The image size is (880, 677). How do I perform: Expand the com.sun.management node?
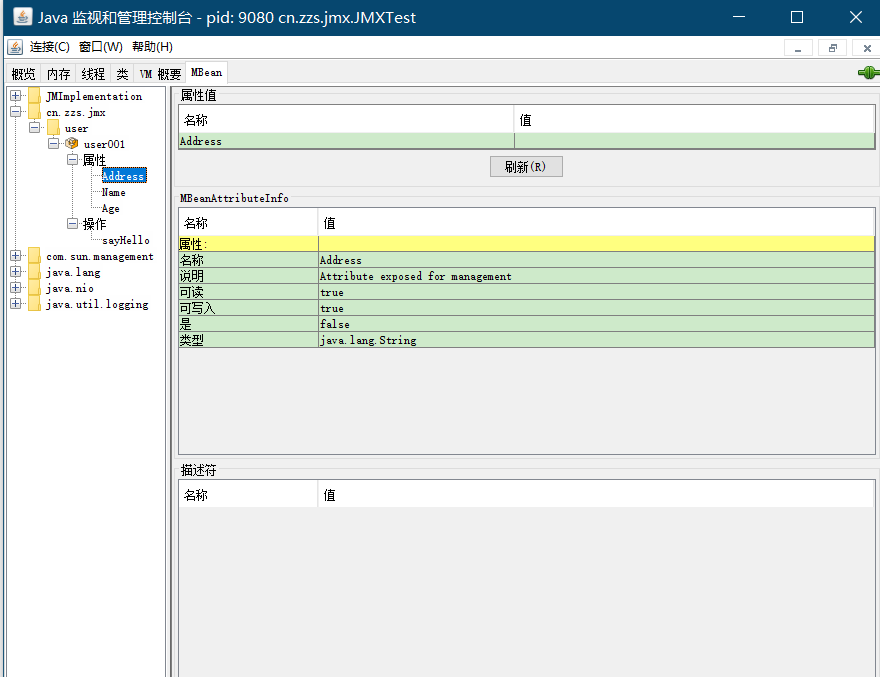16,256
